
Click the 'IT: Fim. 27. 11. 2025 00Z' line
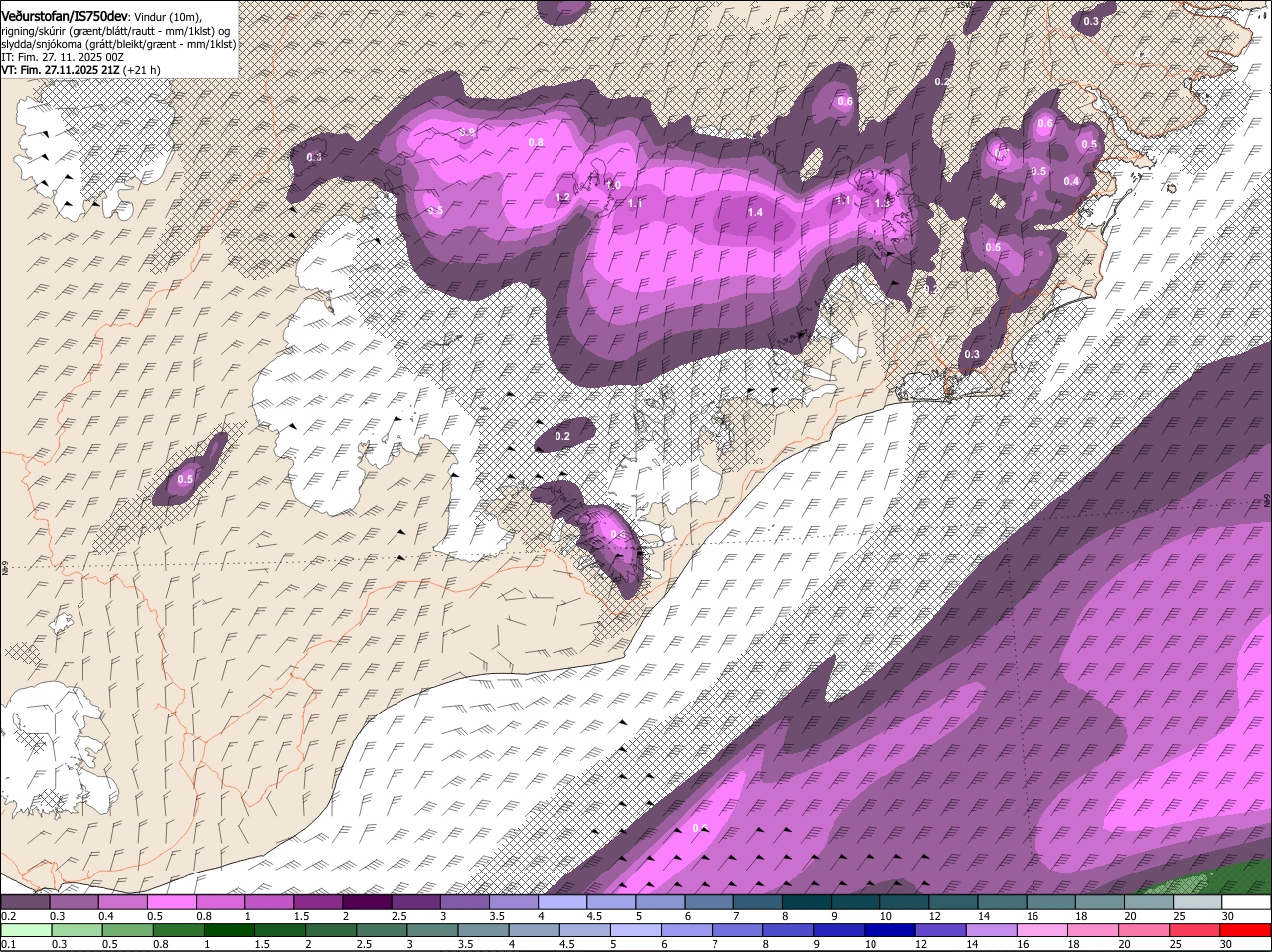64,57
